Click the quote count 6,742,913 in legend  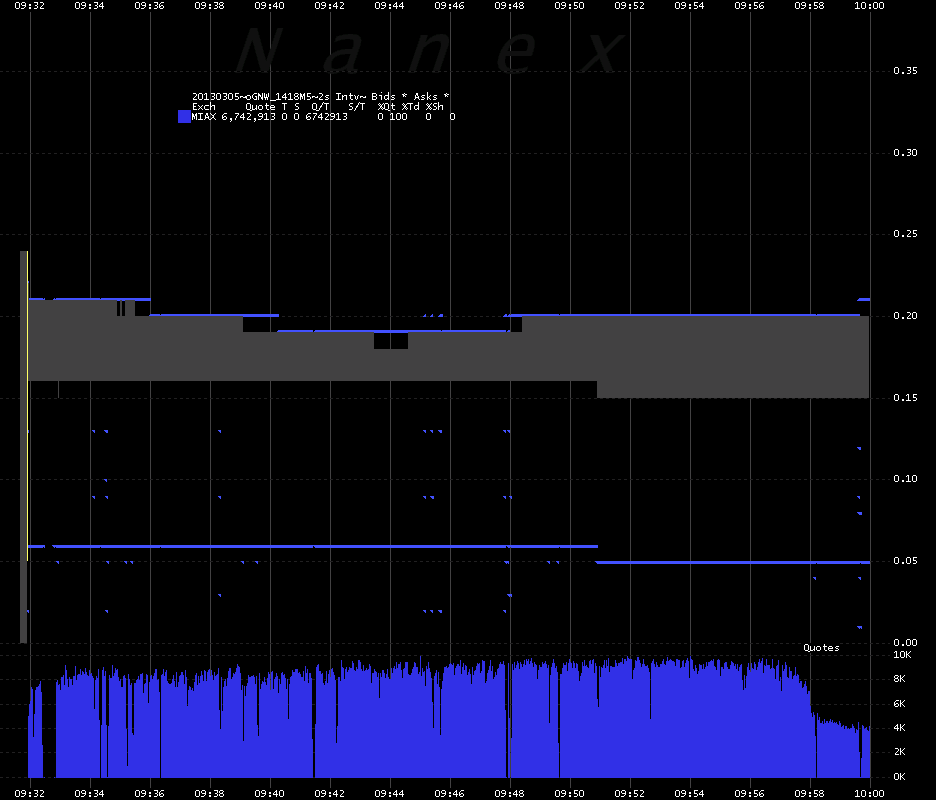(x=248, y=117)
